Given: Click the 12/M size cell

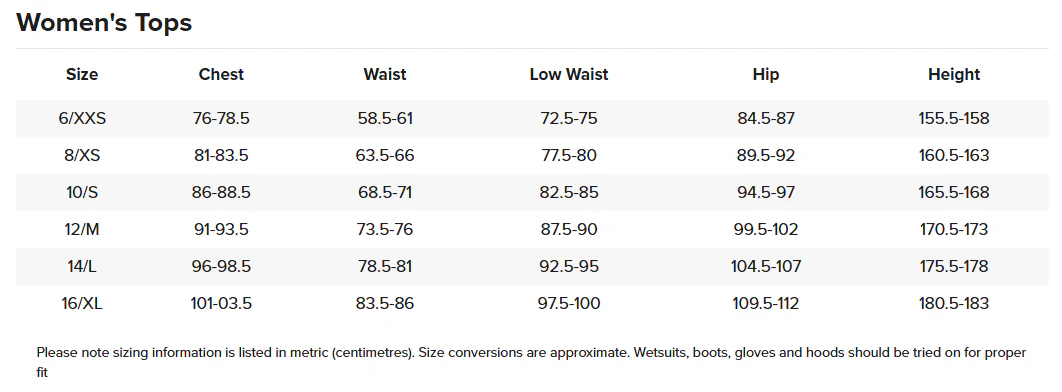Looking at the screenshot, I should (82, 230).
